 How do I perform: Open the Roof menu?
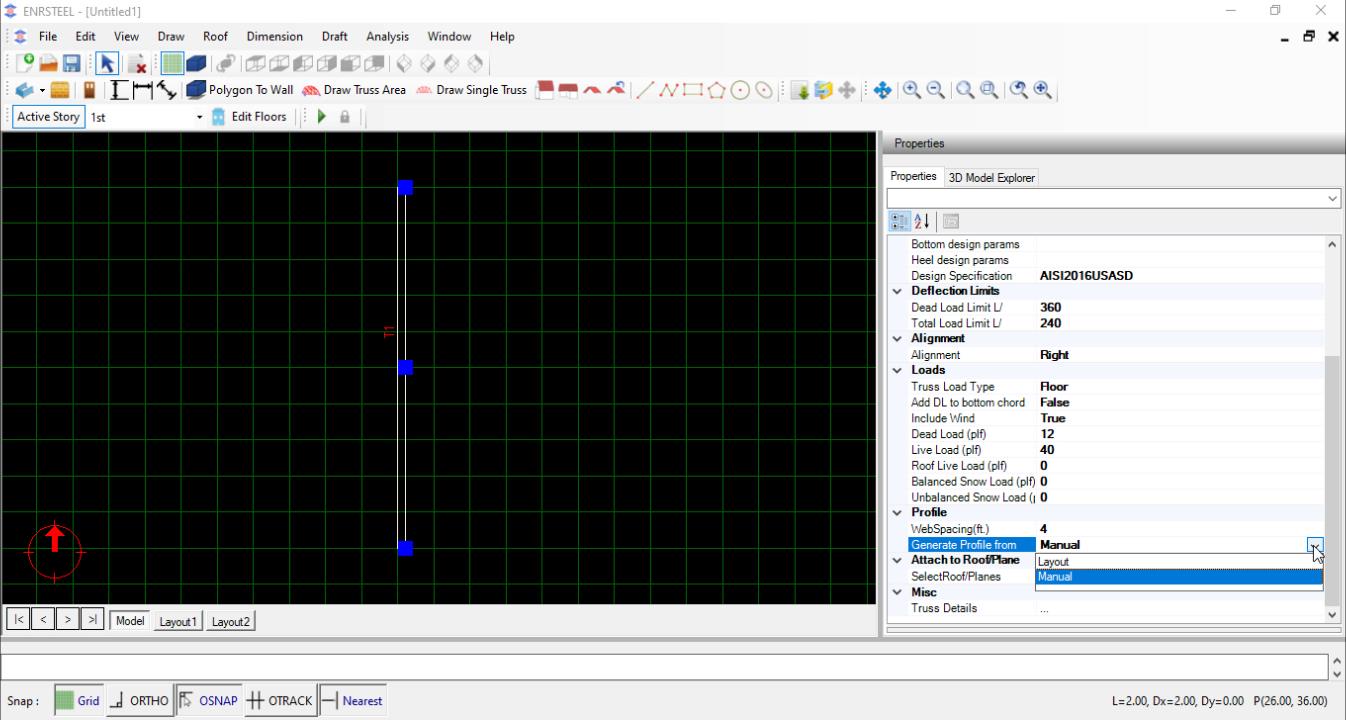coord(215,37)
